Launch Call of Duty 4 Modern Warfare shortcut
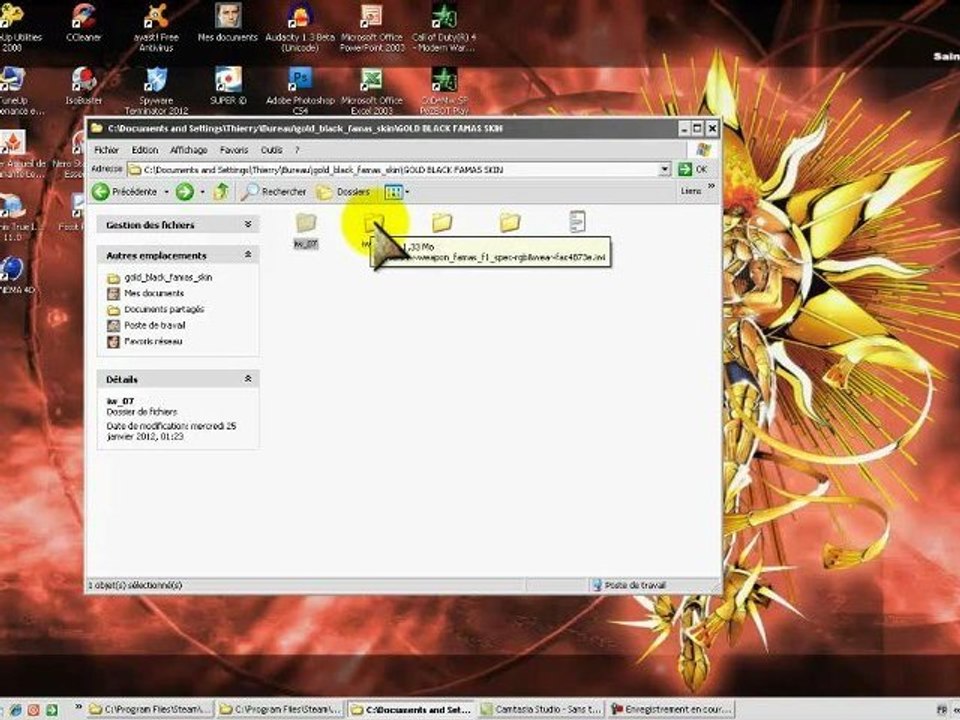The width and height of the screenshot is (960, 720). point(444,27)
